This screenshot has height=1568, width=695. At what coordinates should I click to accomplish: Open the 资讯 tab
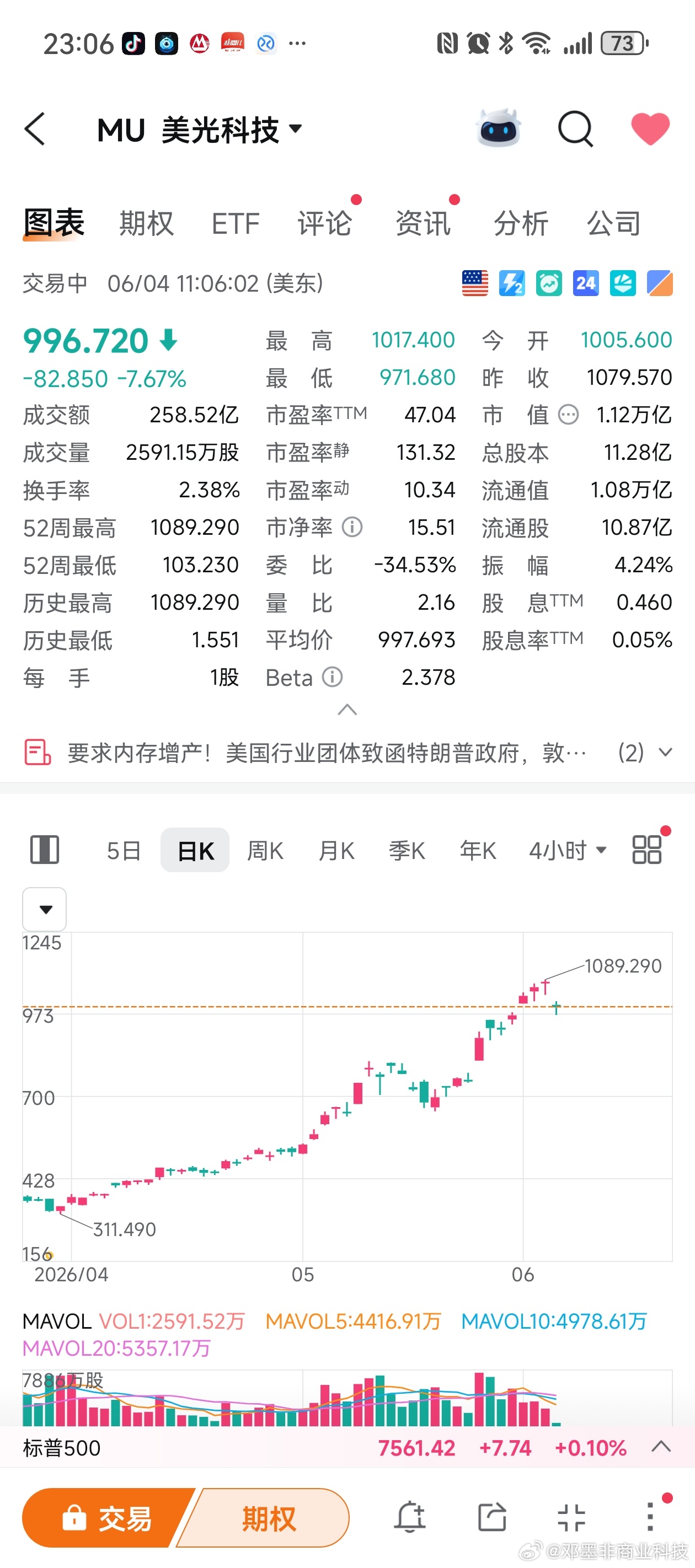click(x=423, y=223)
